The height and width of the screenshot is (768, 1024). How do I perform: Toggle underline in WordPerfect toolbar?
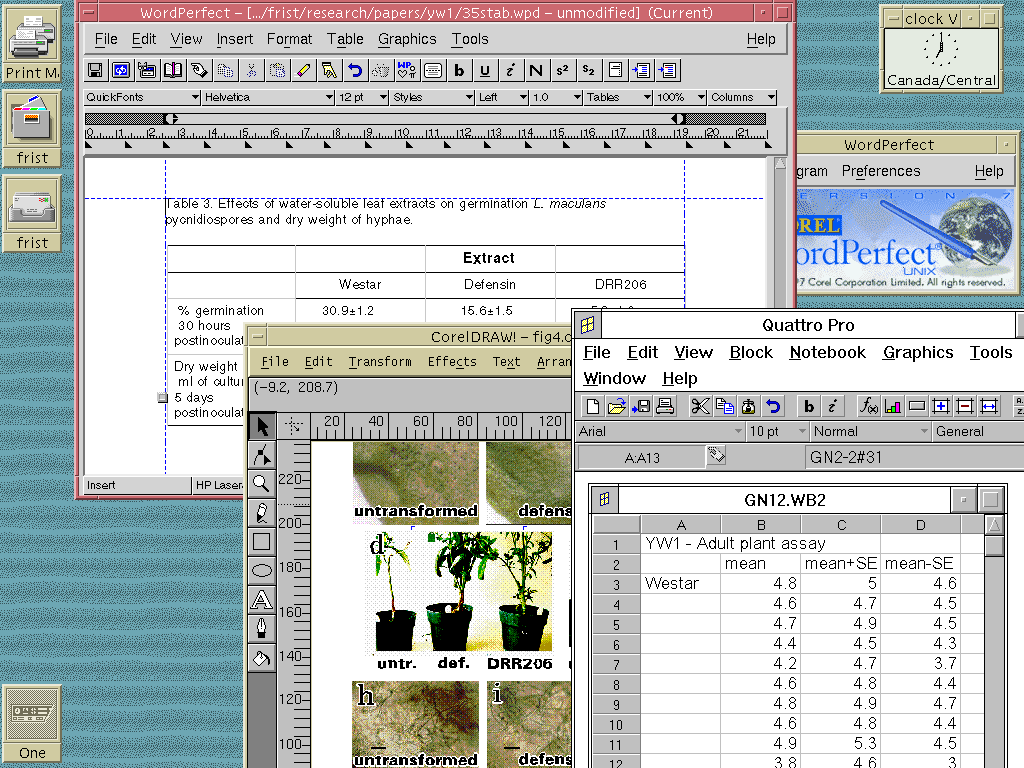tap(485, 71)
